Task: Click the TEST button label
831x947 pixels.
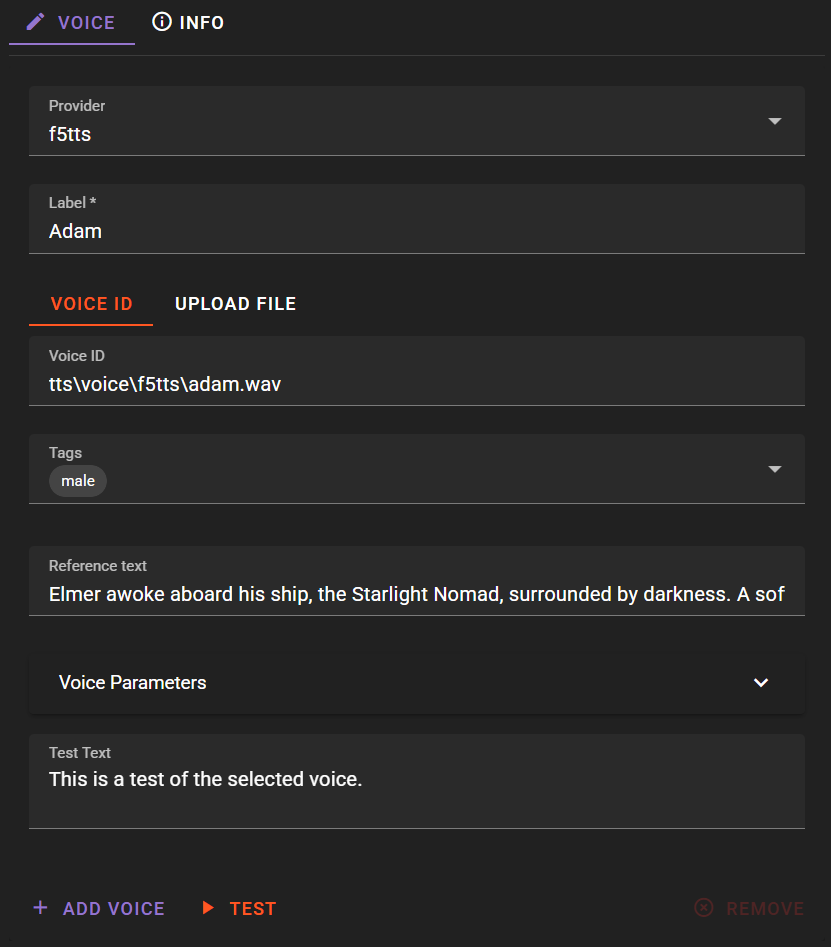Action: [252, 908]
